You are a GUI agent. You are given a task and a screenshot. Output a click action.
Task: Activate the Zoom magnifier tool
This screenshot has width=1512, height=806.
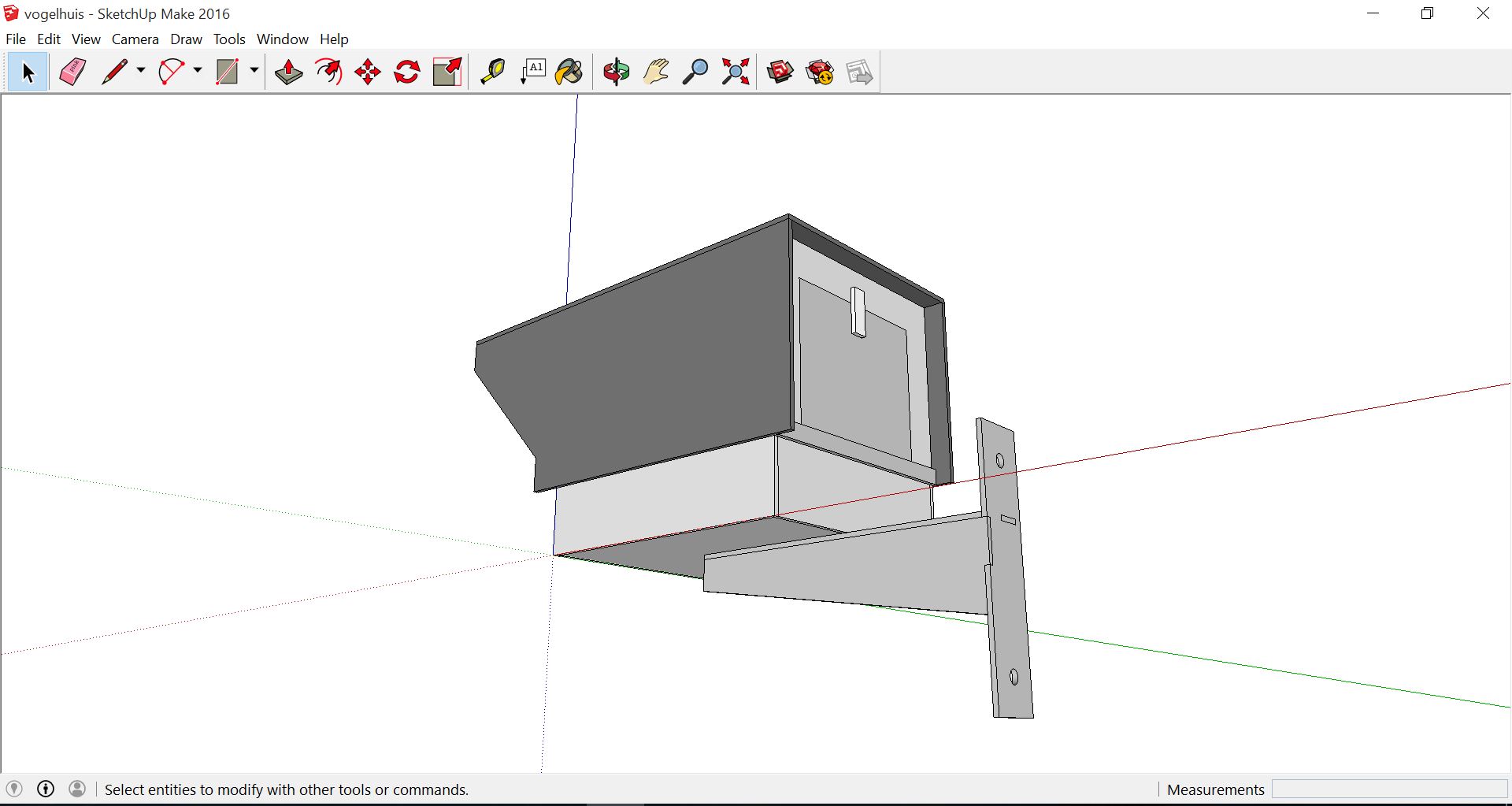tap(695, 72)
